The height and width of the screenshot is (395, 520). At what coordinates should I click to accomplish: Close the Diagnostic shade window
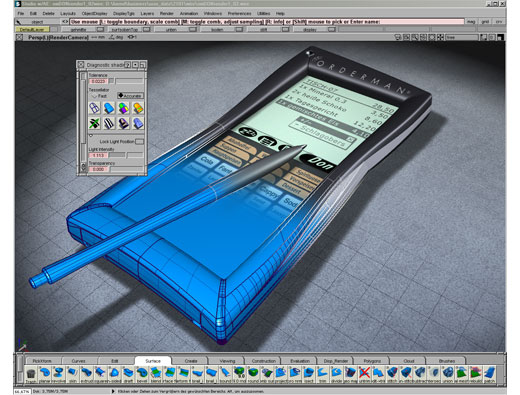pos(81,65)
